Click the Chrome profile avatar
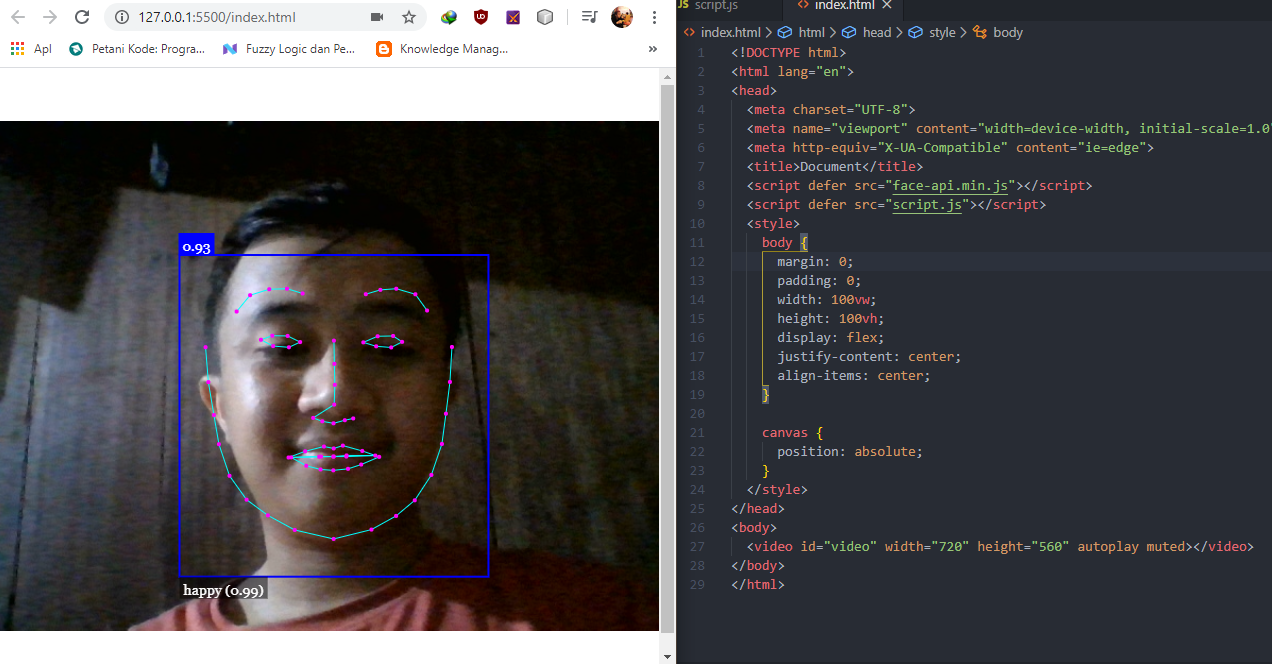The height and width of the screenshot is (664, 1272). [621, 17]
